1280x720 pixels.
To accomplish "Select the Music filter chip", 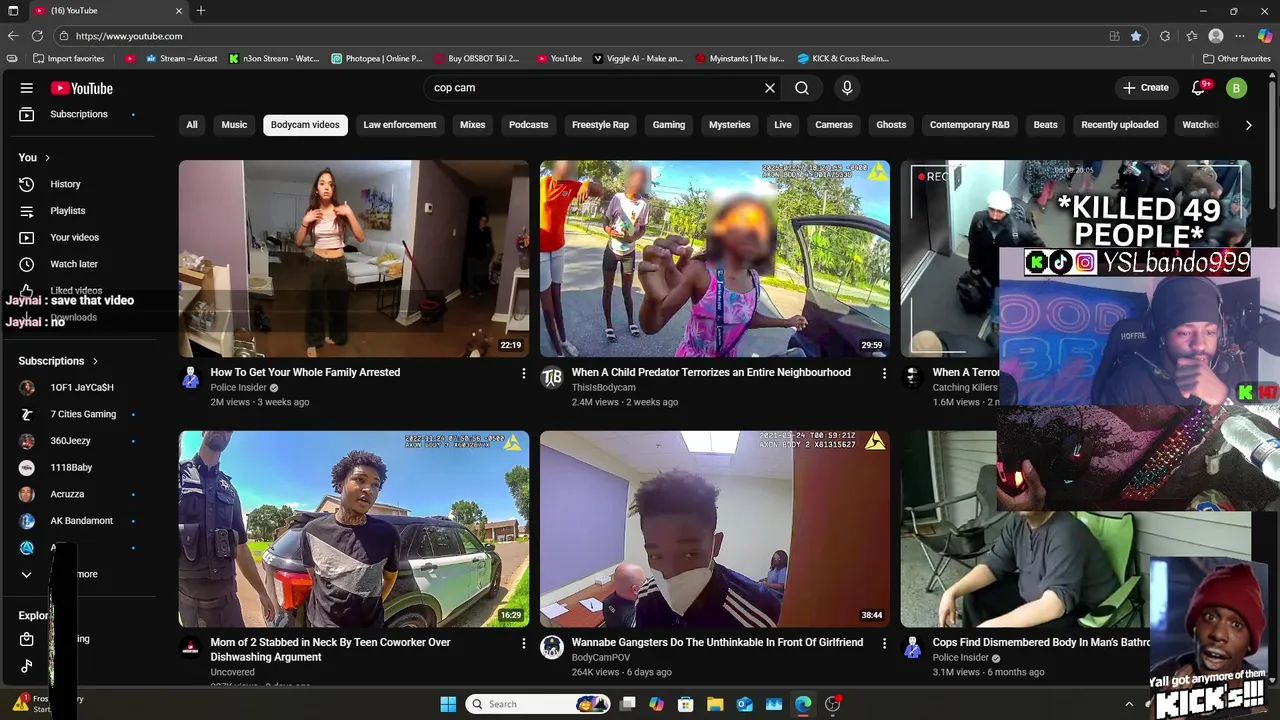I will coord(234,125).
